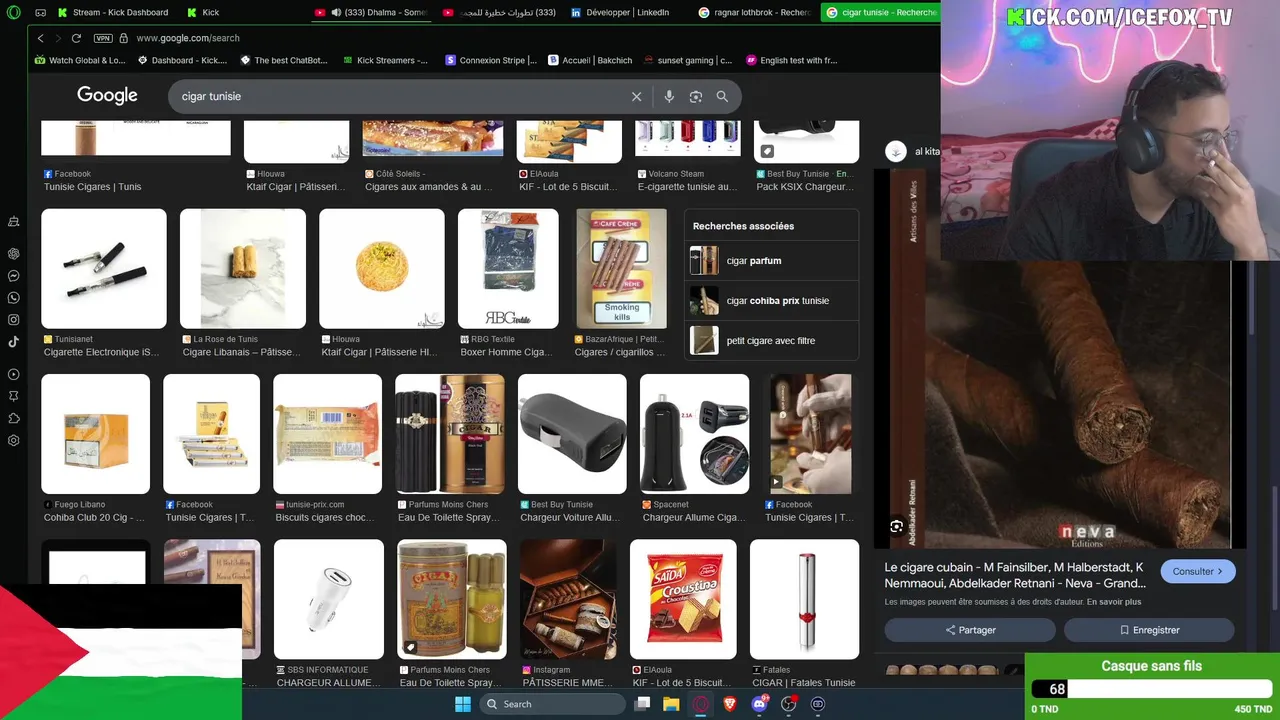Click the Partager button
The width and height of the screenshot is (1280, 720).
[970, 630]
